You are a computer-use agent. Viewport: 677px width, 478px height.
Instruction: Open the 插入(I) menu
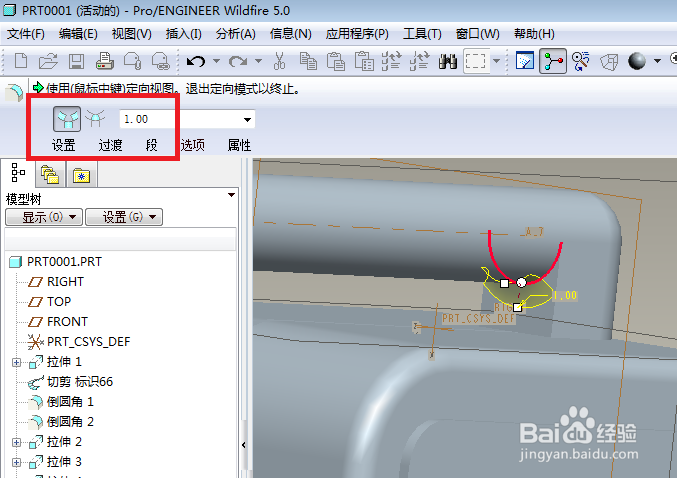[x=183, y=34]
